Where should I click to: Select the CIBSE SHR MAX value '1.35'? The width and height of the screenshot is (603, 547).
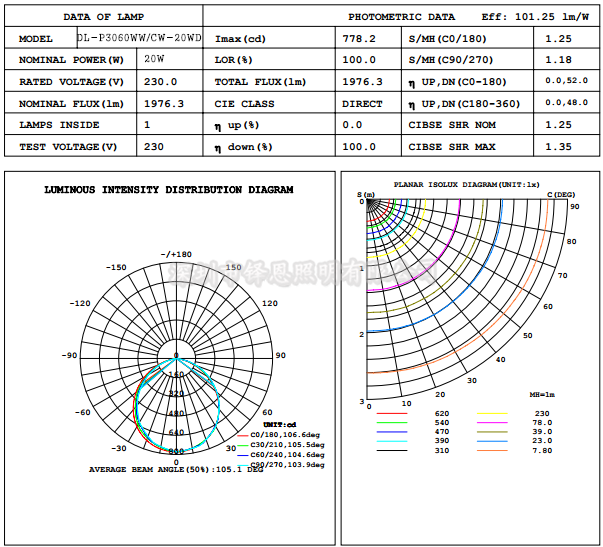point(558,147)
